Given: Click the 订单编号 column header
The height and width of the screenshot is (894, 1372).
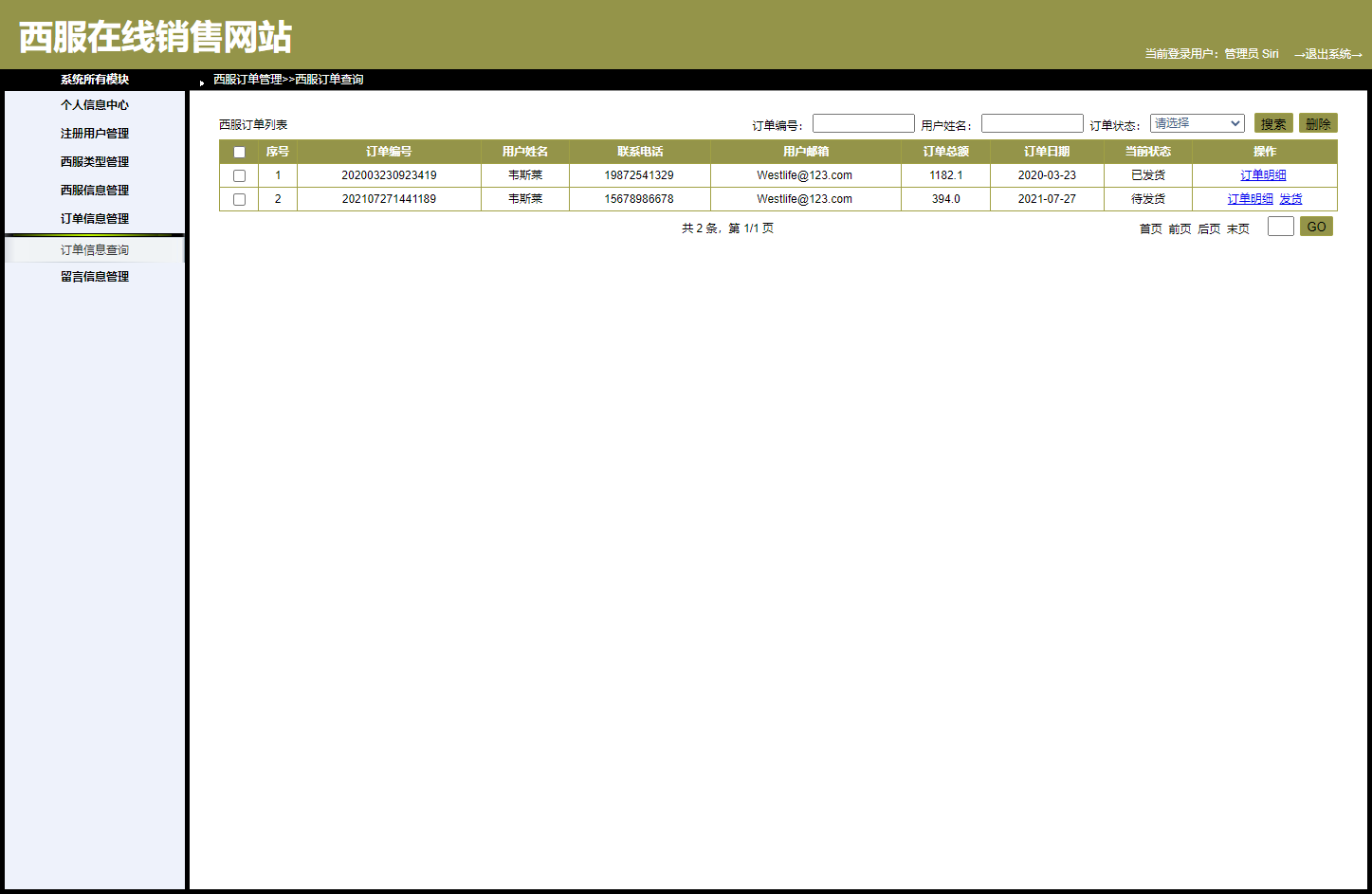Looking at the screenshot, I should coord(389,152).
